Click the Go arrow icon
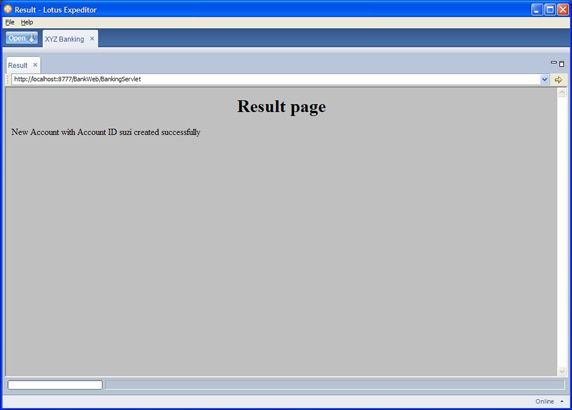Viewport: 572px width, 410px height. [558, 80]
